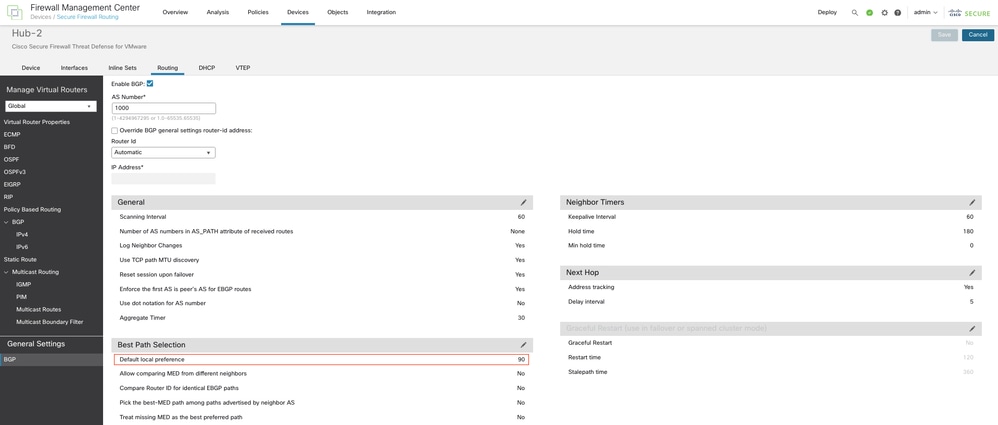Check Override BGP general settings router-id address
Screen dimensions: 998x425
point(115,130)
